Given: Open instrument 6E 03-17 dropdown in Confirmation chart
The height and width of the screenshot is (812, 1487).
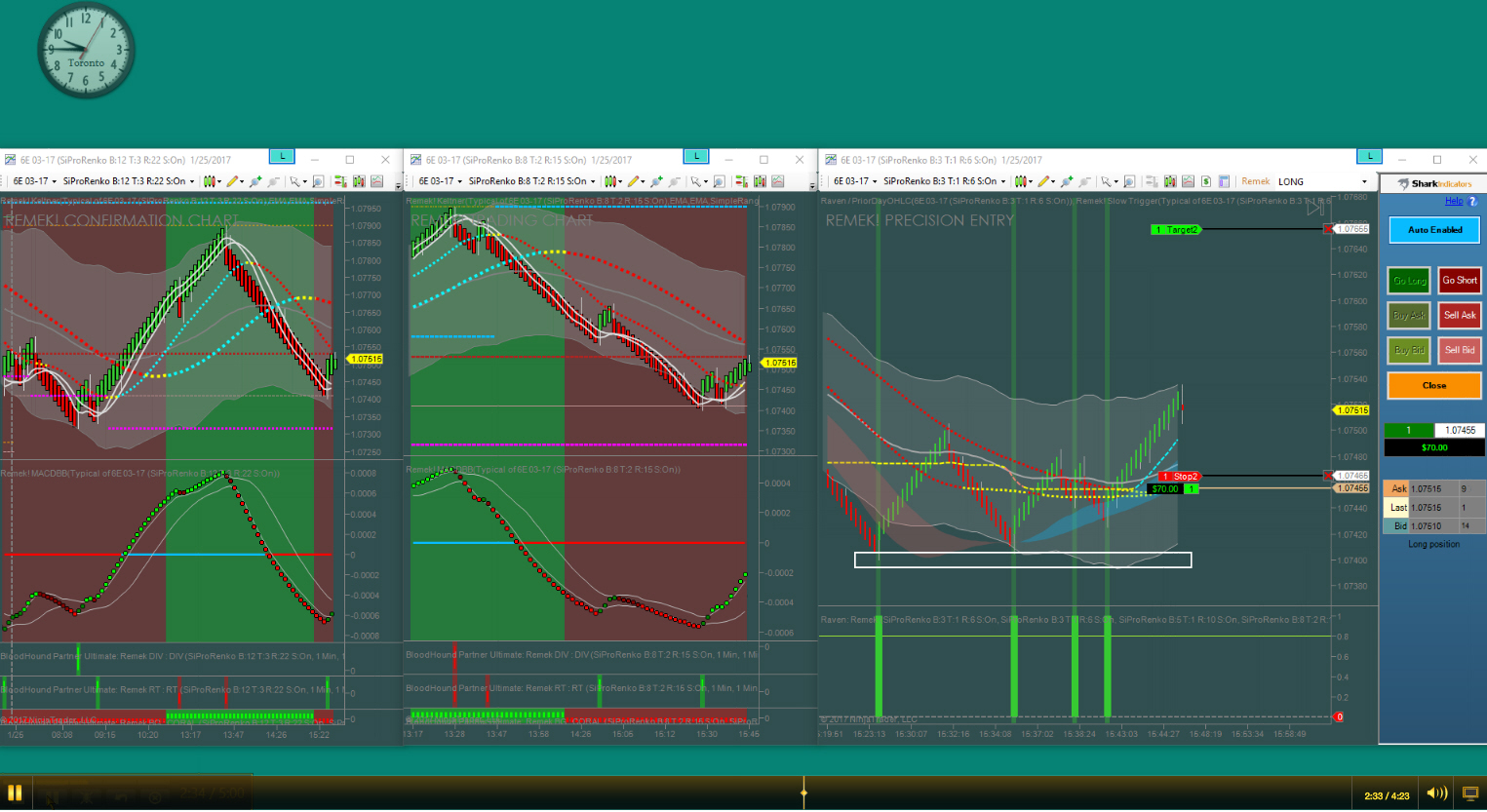Looking at the screenshot, I should (x=33, y=181).
